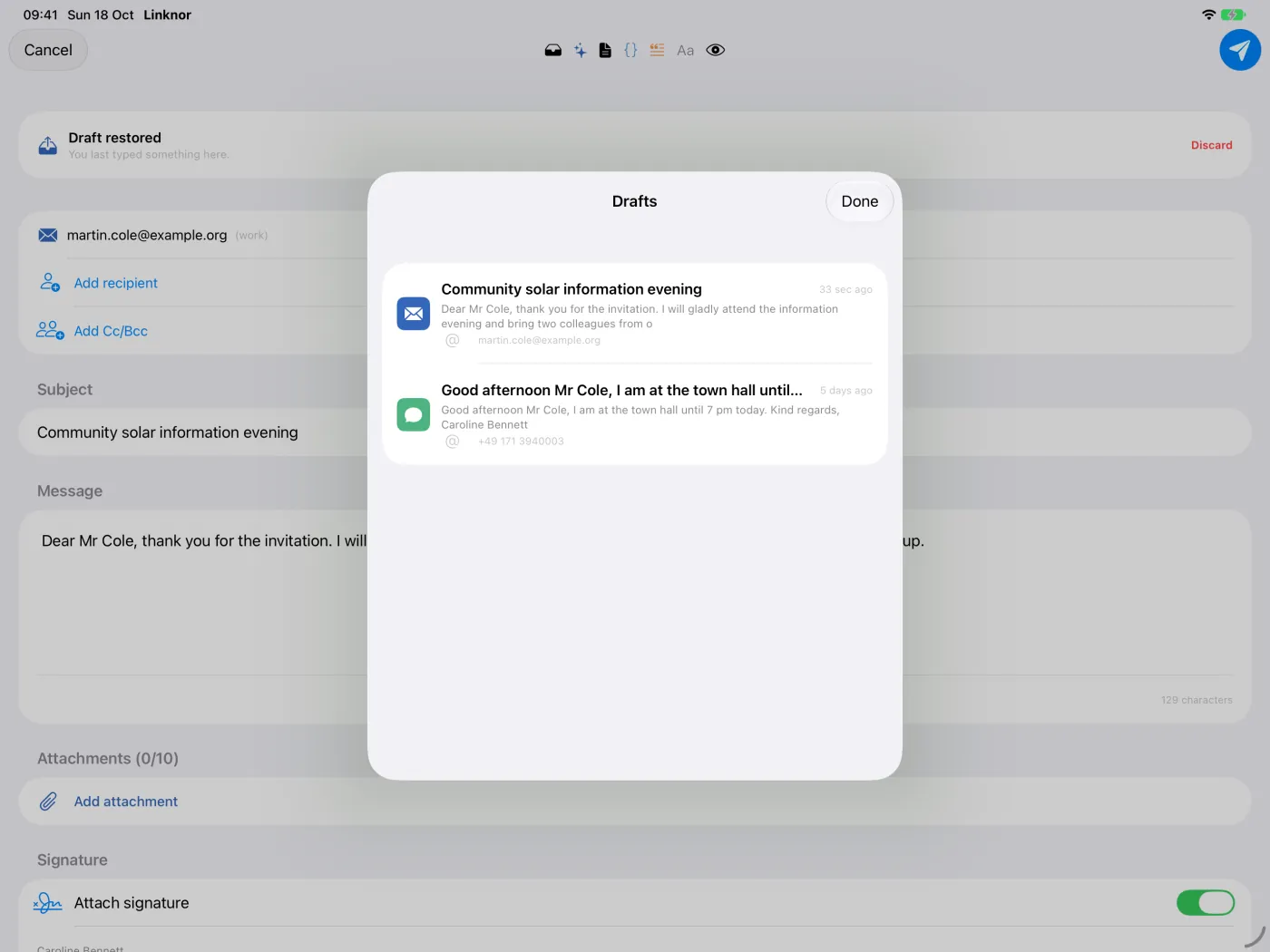The height and width of the screenshot is (952, 1270).
Task: Tap '33 sec ago' timestamp on first draft
Action: coord(845,290)
